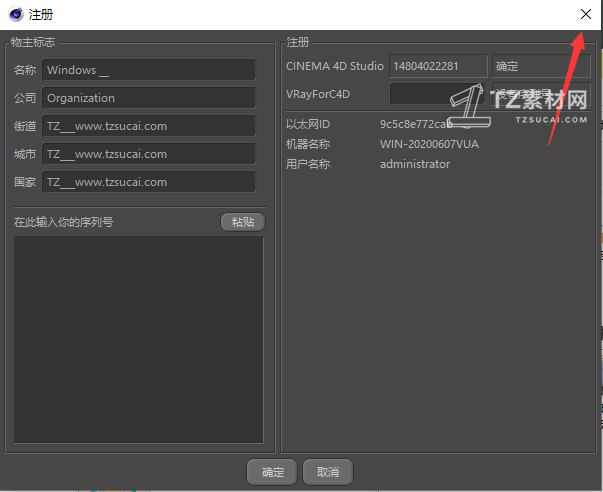Click the 物主标志 group heading
This screenshot has height=492, width=603.
coord(33,42)
